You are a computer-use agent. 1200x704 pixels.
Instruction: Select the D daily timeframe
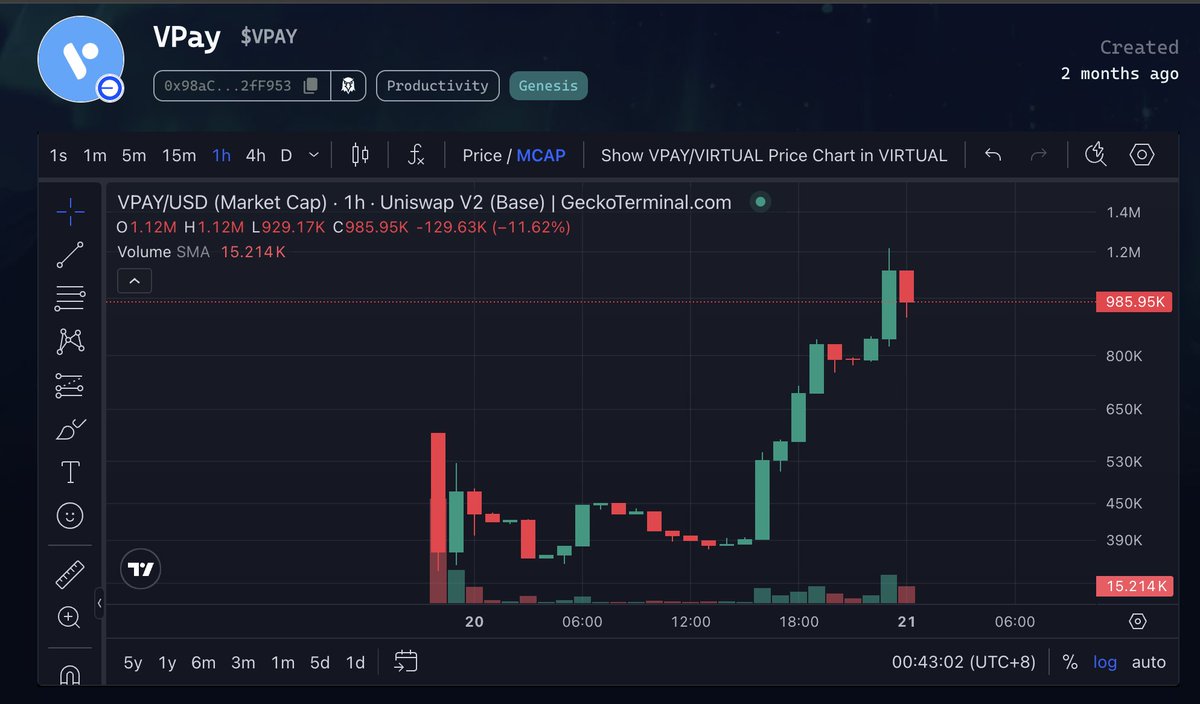click(286, 155)
